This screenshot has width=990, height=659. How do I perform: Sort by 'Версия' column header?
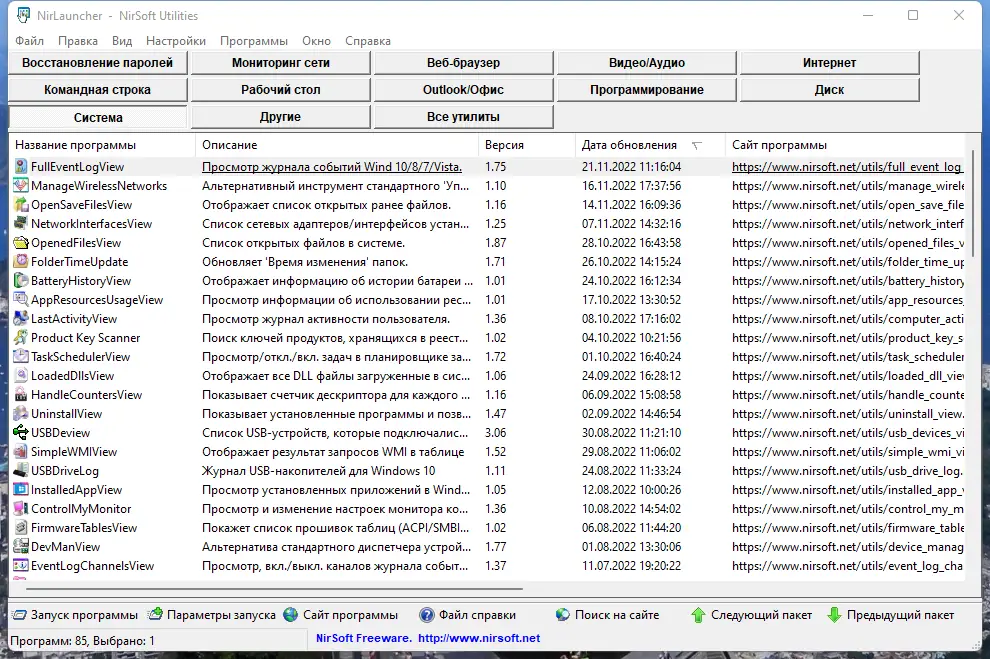[x=527, y=145]
